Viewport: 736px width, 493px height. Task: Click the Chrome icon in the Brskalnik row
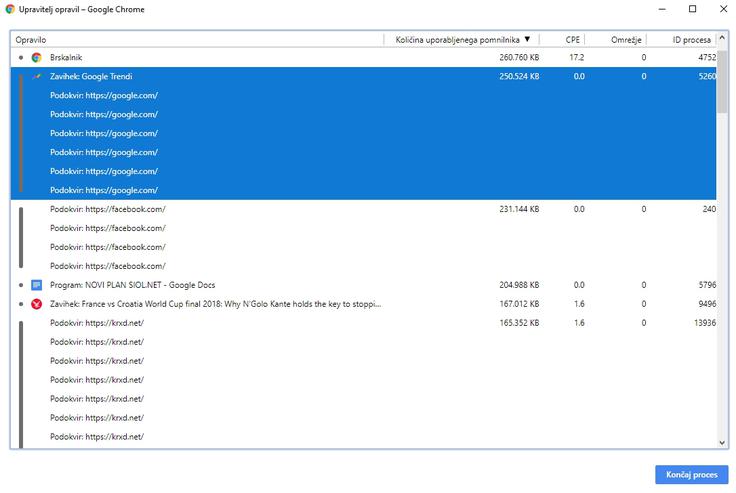pos(37,57)
